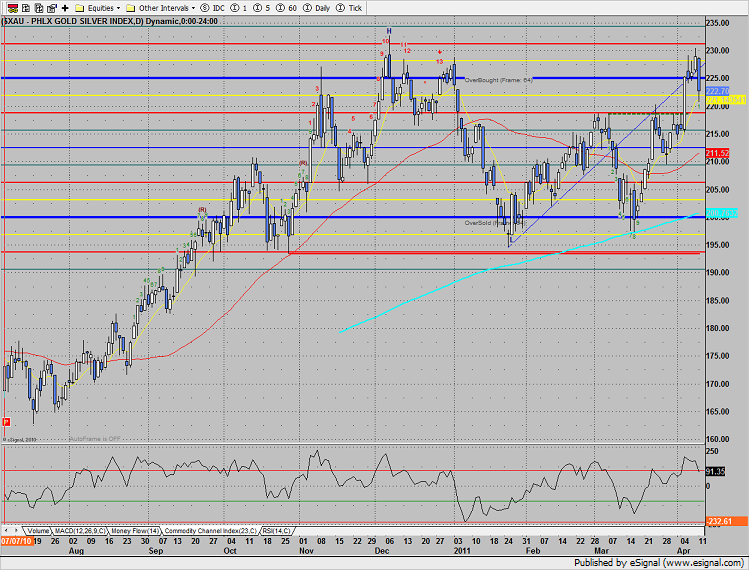Click the first red-yellow chart toolbar icon
This screenshot has height=570, width=749.
(x=13, y=8)
